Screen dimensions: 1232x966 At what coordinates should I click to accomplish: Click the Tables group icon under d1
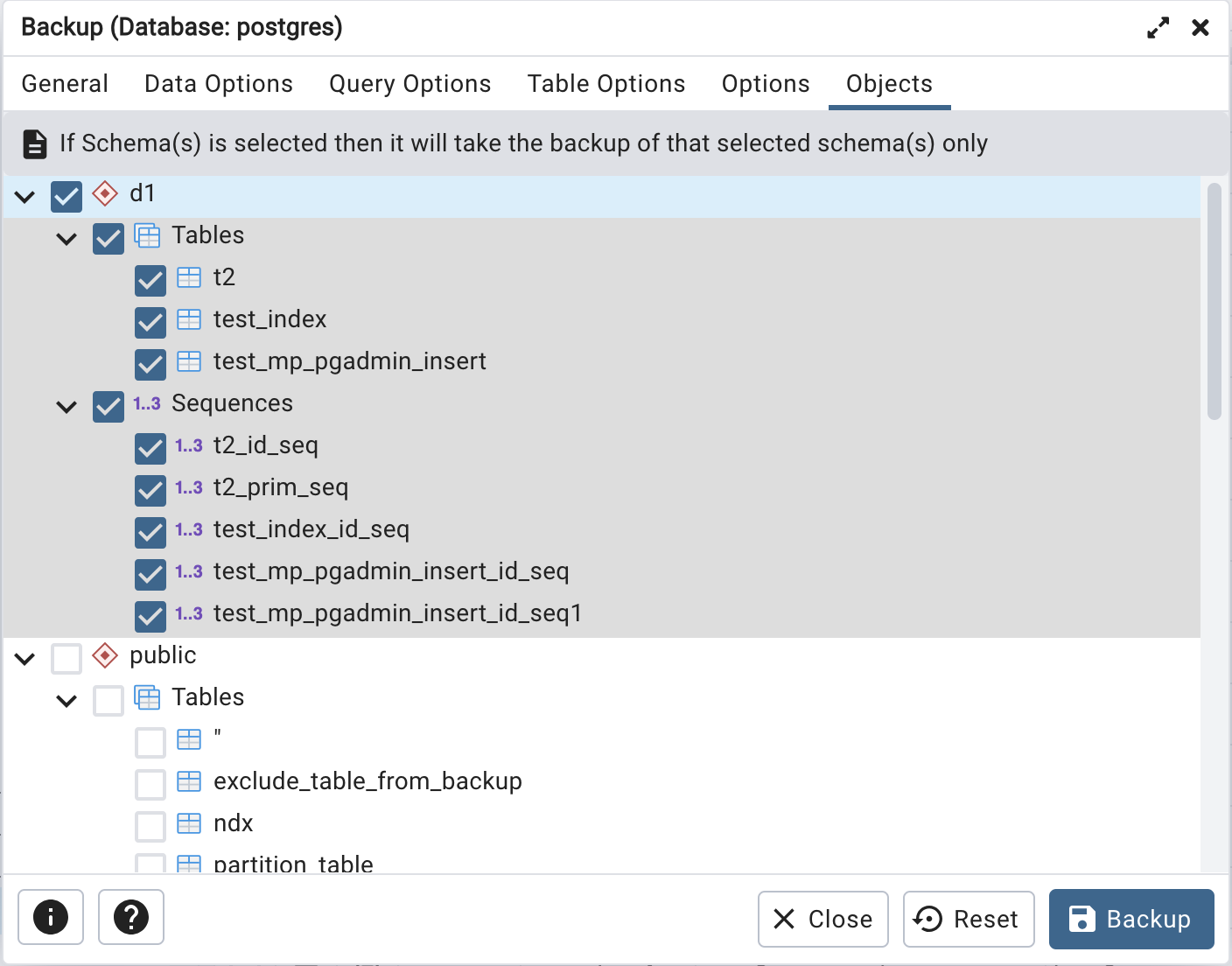147,235
